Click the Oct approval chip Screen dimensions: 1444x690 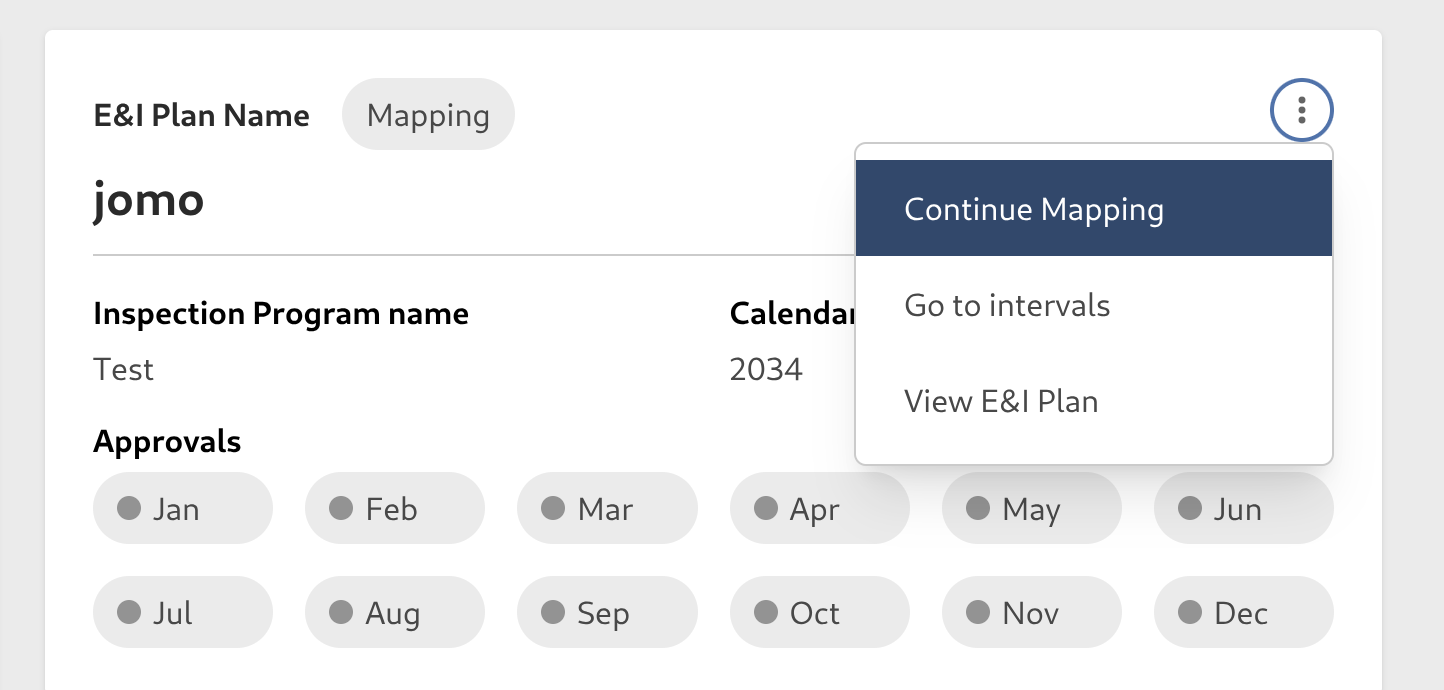click(x=819, y=612)
